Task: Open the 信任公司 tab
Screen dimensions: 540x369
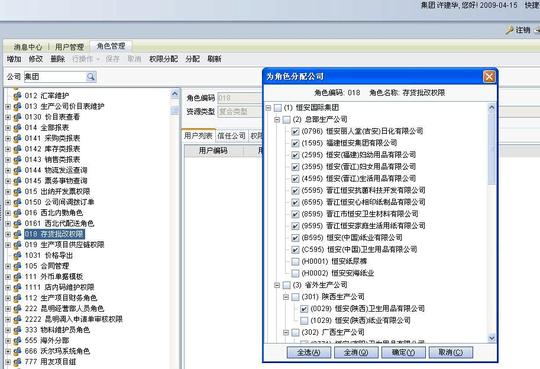Action: tap(231, 136)
